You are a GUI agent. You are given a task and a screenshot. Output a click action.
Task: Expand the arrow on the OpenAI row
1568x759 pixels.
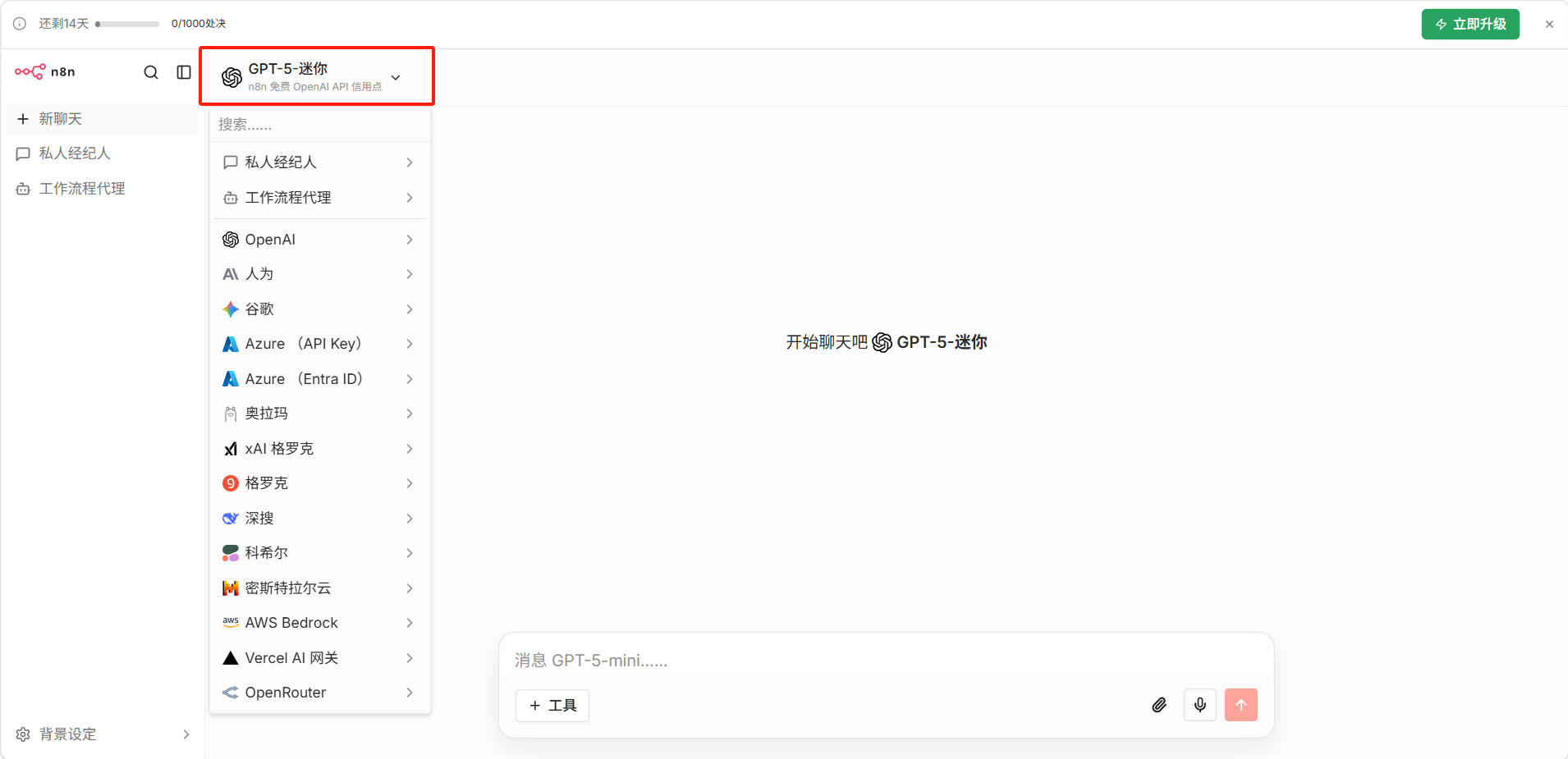tap(410, 240)
